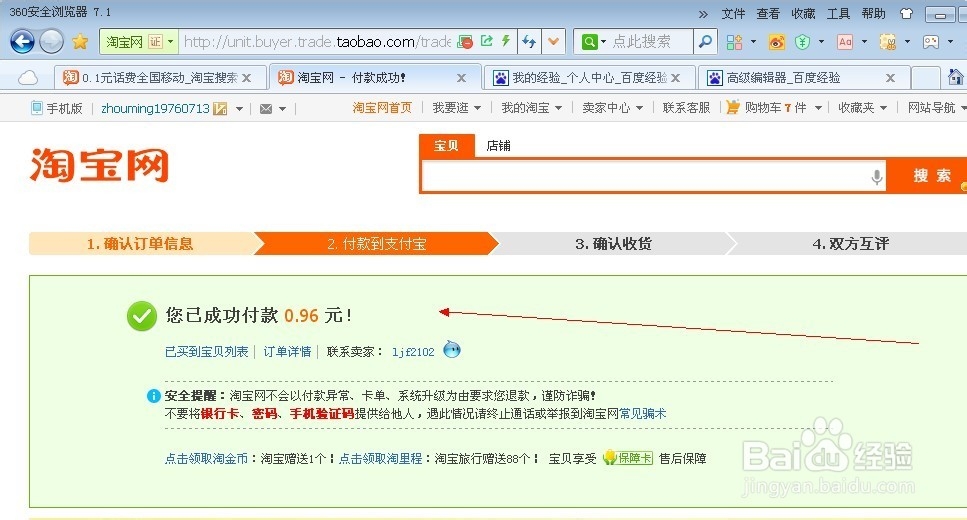967x520 pixels.
Task: Close the 淘宝网 - 付款成功 tab
Action: pyautogui.click(x=461, y=78)
